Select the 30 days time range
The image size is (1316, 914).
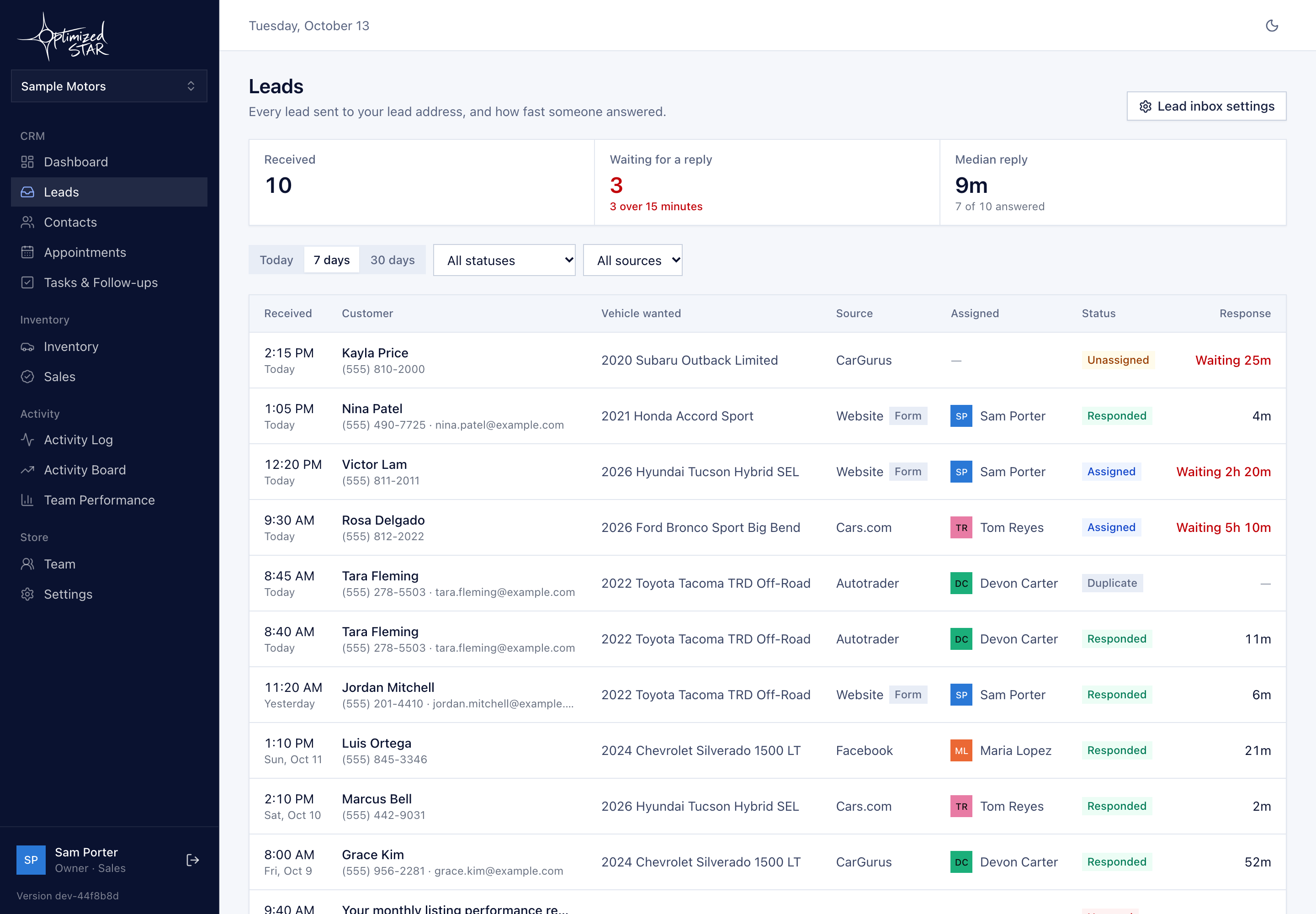coord(392,260)
